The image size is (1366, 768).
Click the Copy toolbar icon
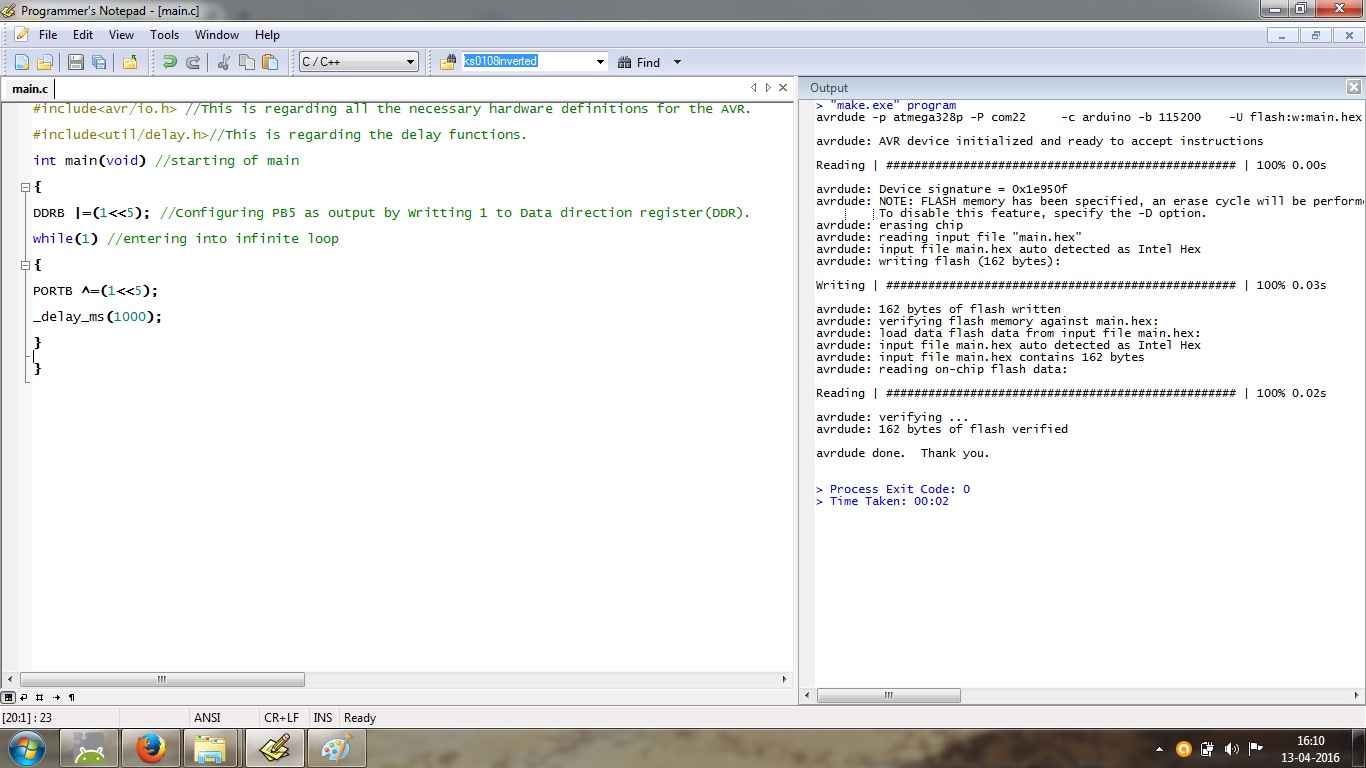click(247, 62)
